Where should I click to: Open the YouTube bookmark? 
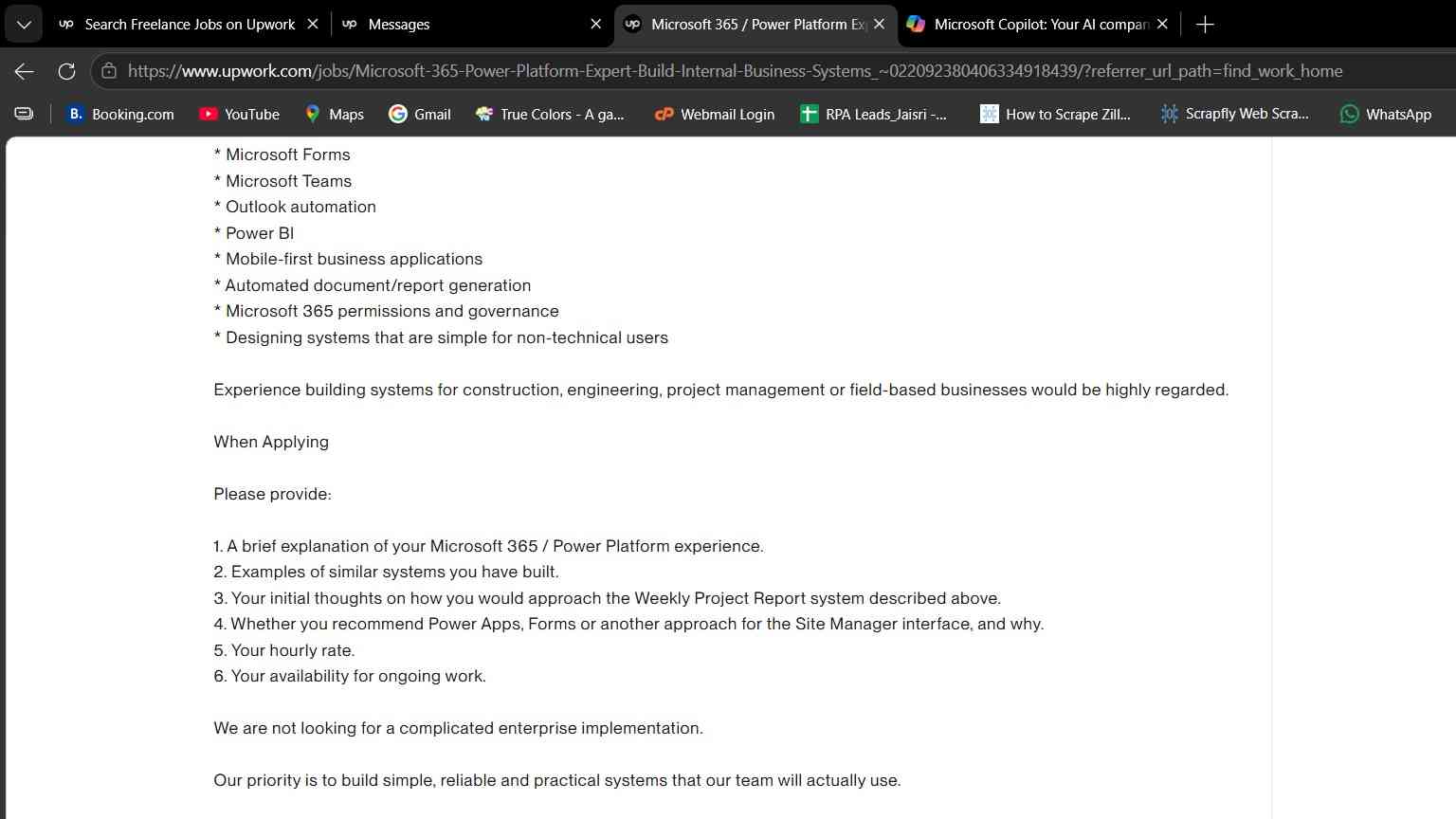239,114
